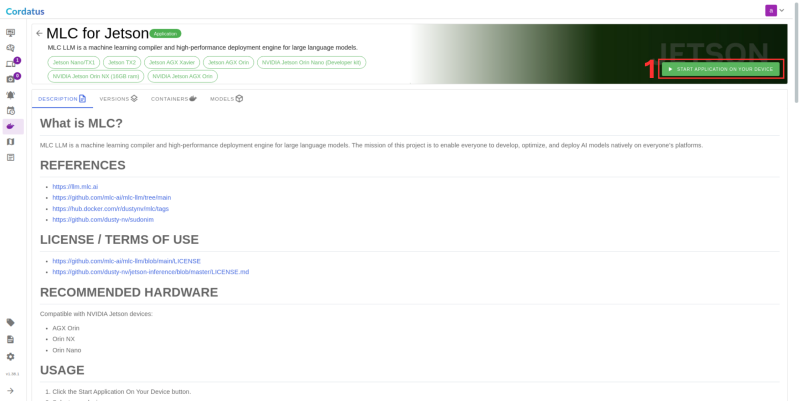Viewport: 800px width, 401px height.
Task: Open the devices icon with badge 1
Action: (11, 64)
